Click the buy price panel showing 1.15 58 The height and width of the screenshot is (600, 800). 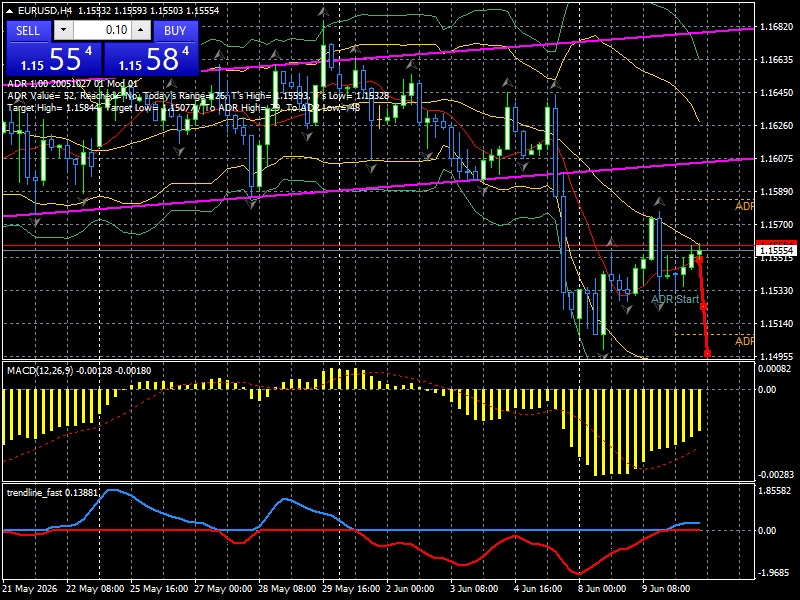[x=151, y=59]
